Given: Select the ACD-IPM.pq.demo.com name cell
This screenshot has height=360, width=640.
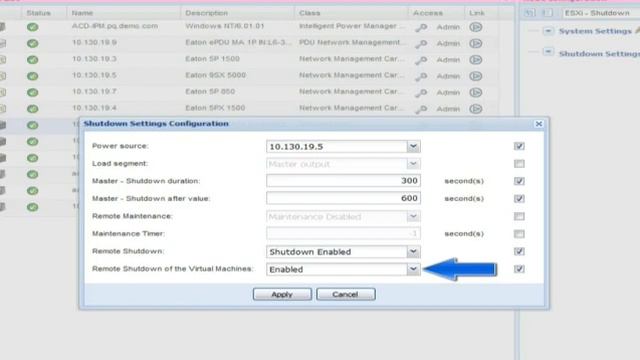Looking at the screenshot, I should (115, 26).
